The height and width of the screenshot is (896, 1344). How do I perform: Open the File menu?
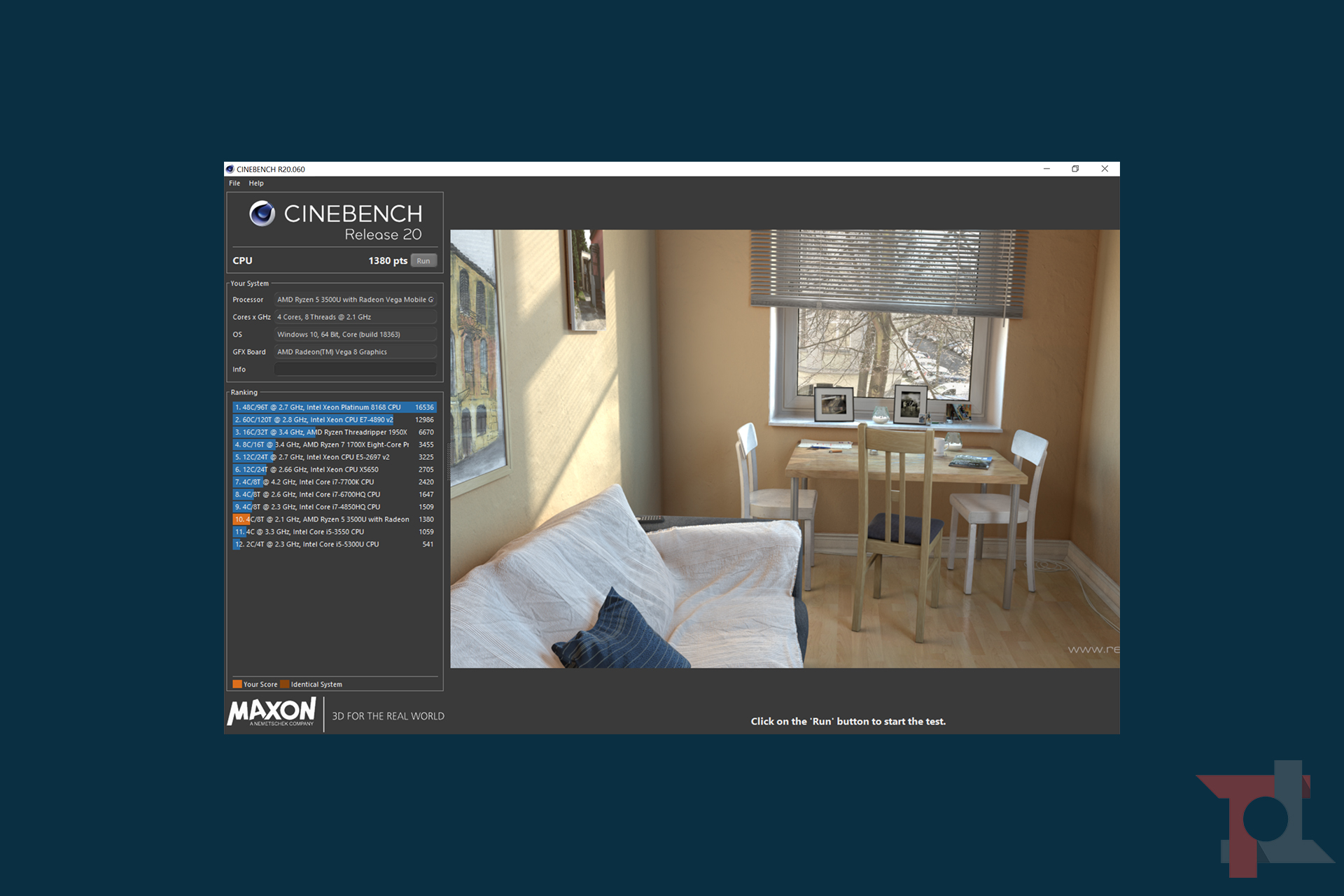tap(234, 183)
